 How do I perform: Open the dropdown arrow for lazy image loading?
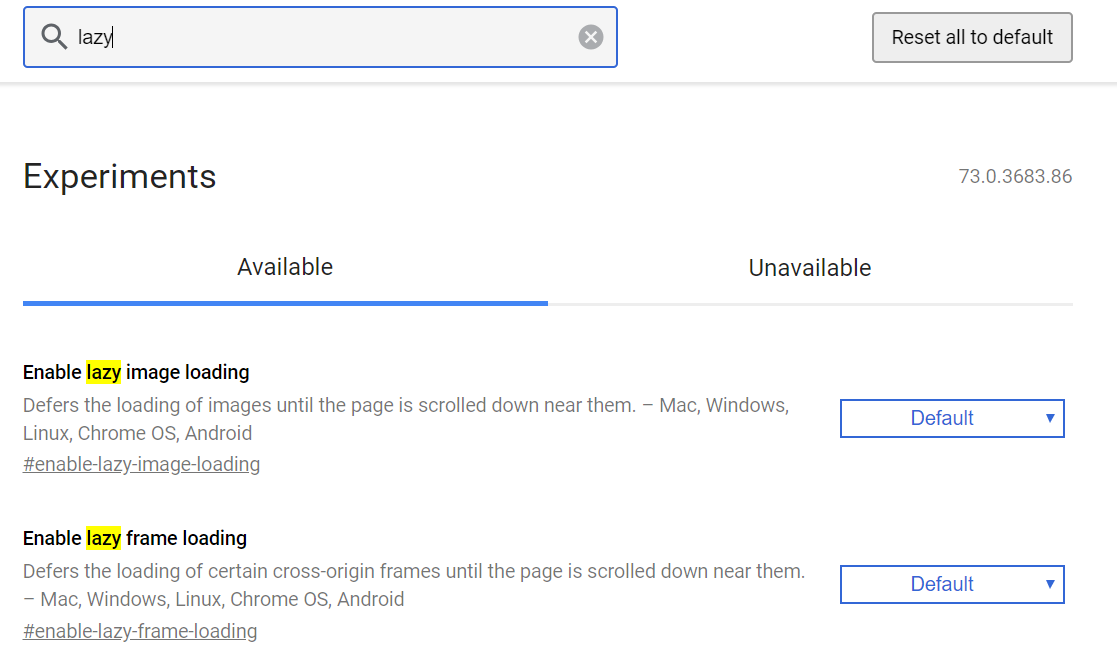coord(1049,418)
